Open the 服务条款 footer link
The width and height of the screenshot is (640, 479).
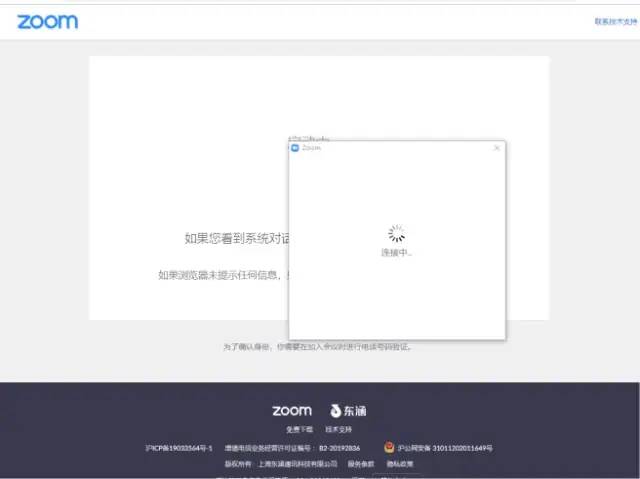[x=361, y=464]
